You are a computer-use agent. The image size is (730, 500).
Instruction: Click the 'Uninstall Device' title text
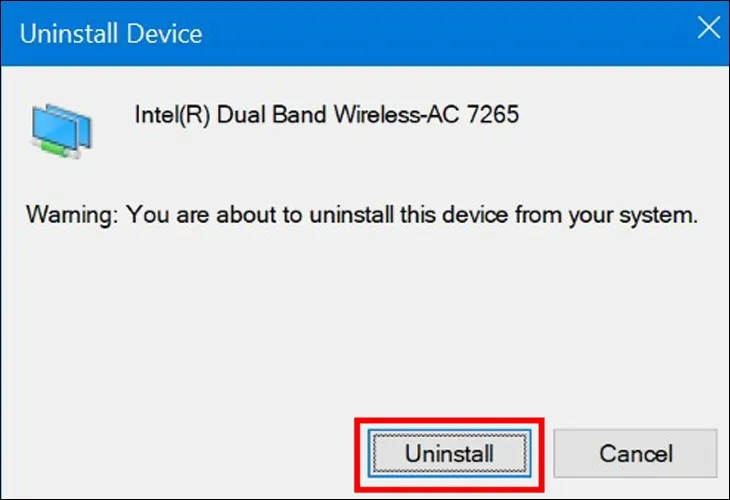point(111,33)
